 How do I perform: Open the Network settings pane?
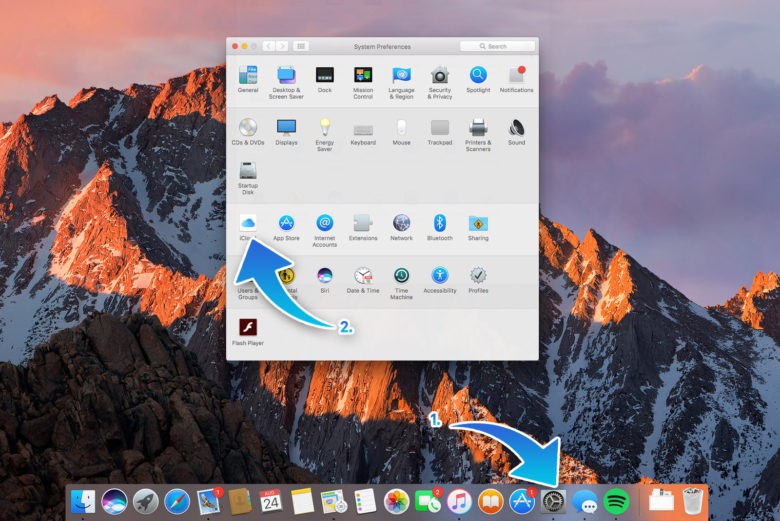click(x=401, y=224)
